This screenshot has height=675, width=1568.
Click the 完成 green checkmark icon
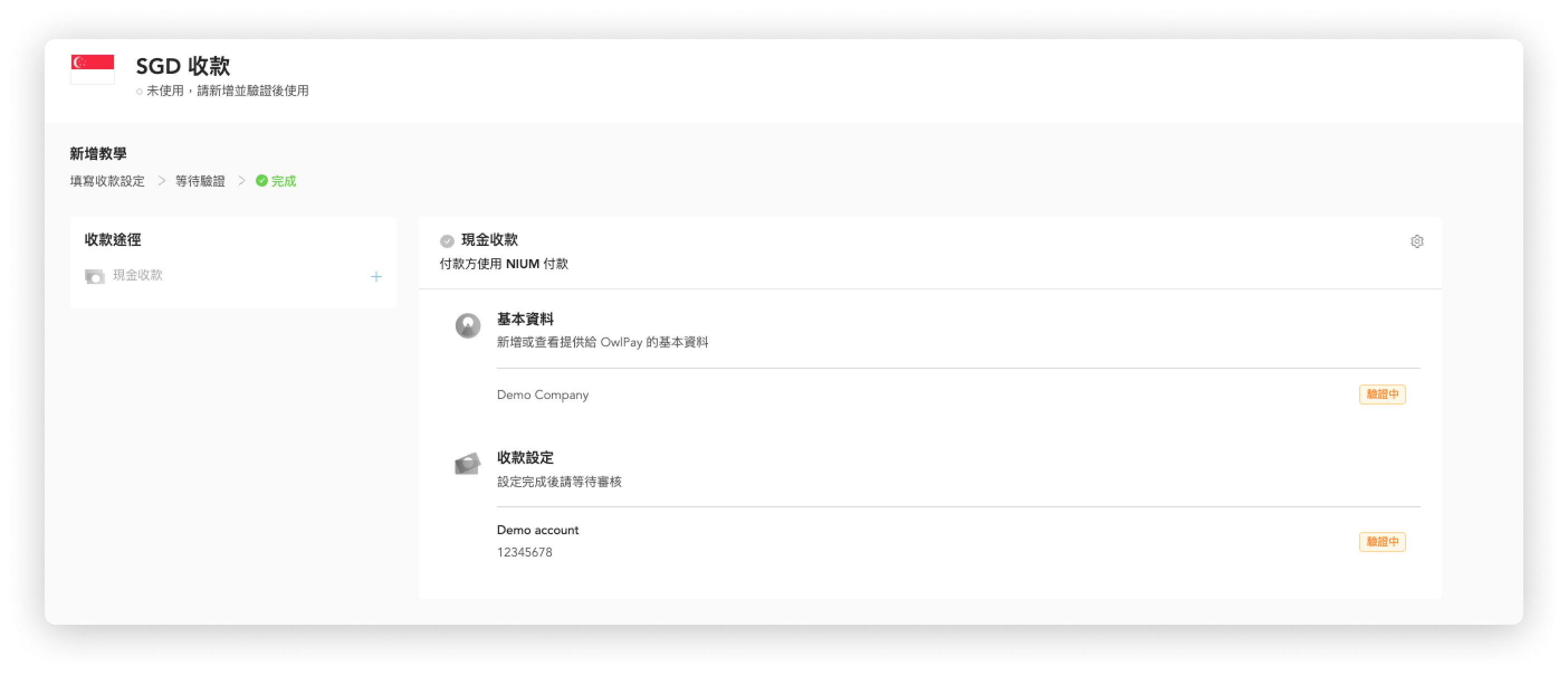[262, 181]
